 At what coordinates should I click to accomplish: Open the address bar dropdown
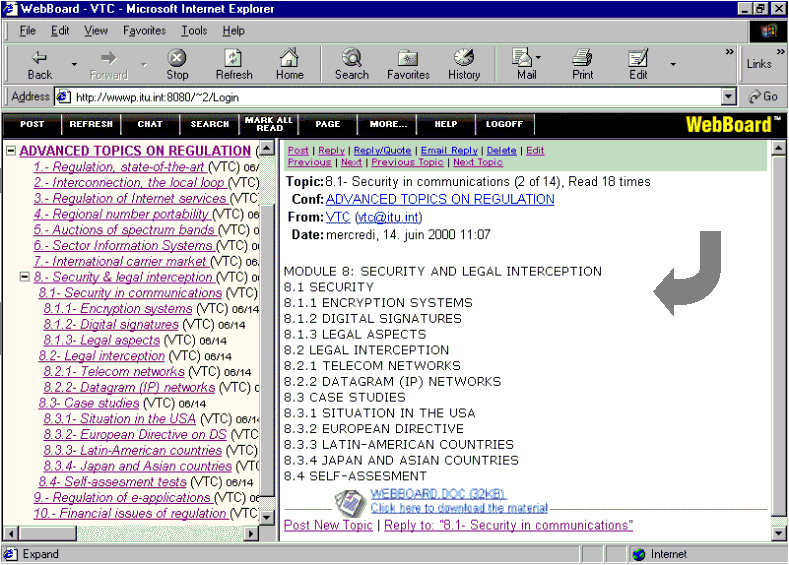point(729,97)
